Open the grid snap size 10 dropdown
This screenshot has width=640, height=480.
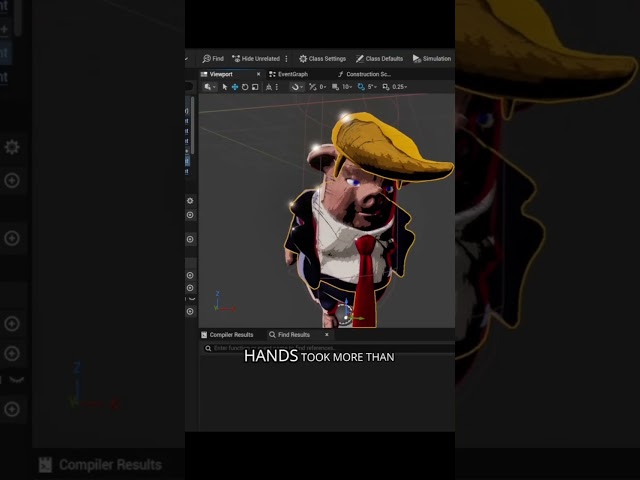(x=347, y=87)
